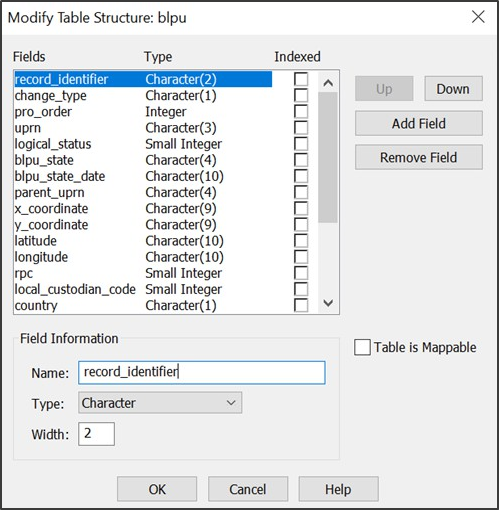Check Indexed box for uprn
The width and height of the screenshot is (499, 510).
click(x=301, y=128)
